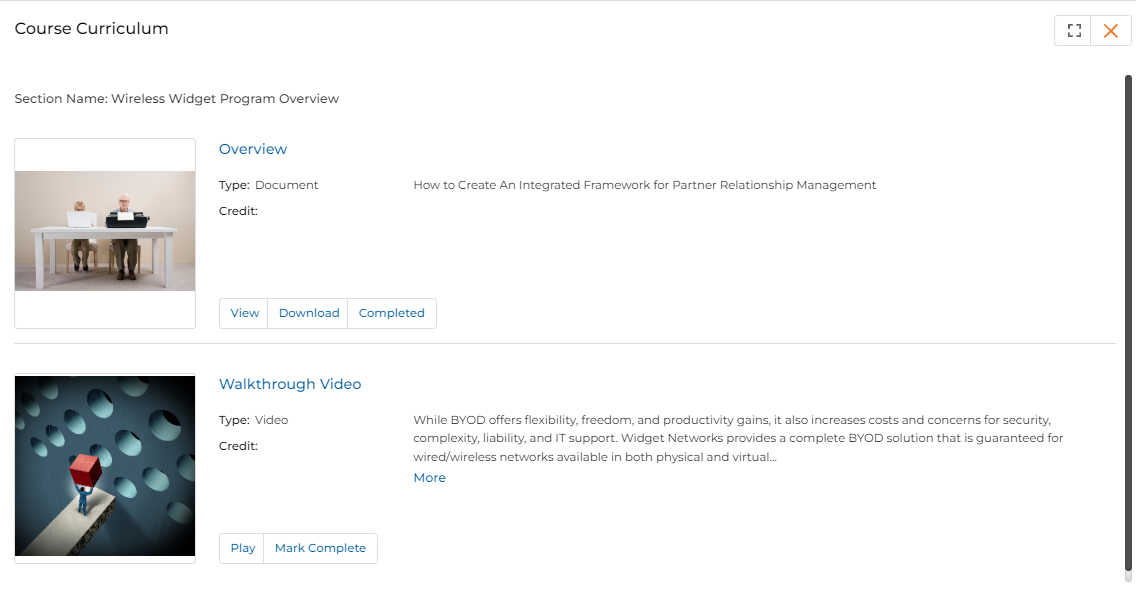
Task: Play the Walkthrough Video
Action: click(x=243, y=548)
